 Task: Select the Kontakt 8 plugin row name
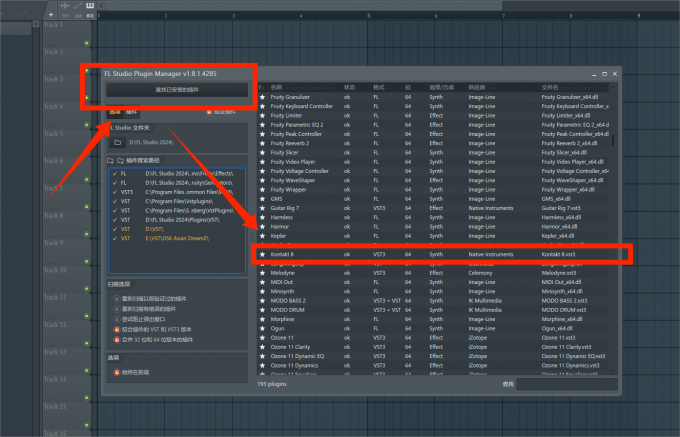282,254
